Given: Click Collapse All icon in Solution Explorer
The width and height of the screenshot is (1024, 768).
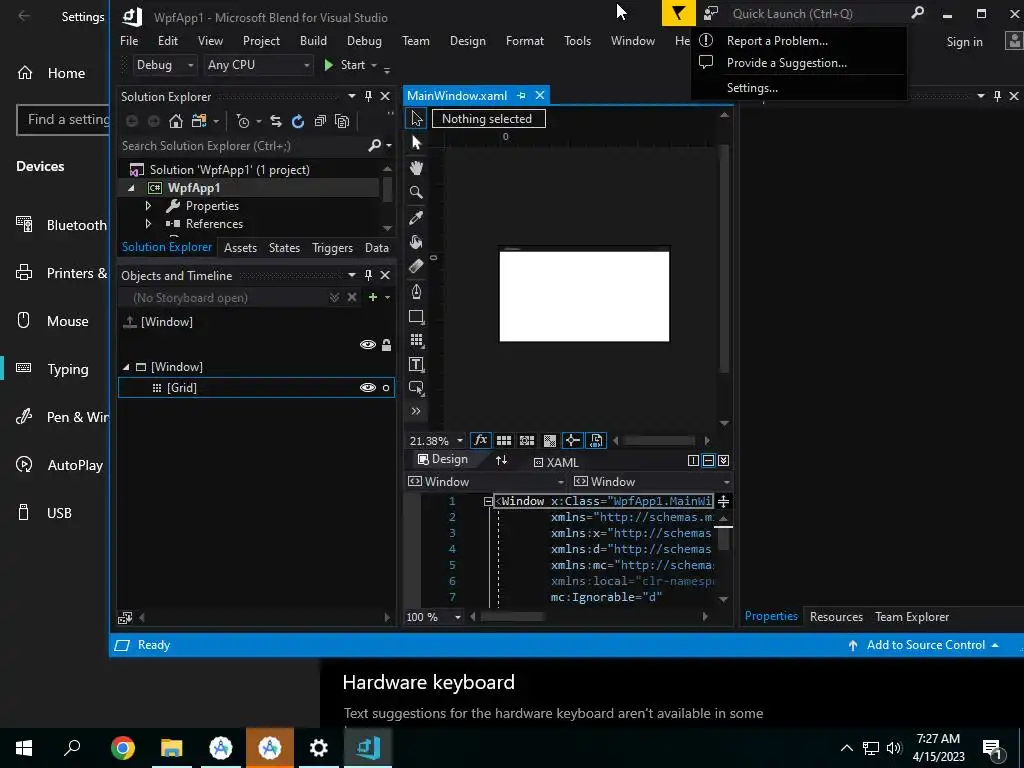Looking at the screenshot, I should click(x=320, y=121).
